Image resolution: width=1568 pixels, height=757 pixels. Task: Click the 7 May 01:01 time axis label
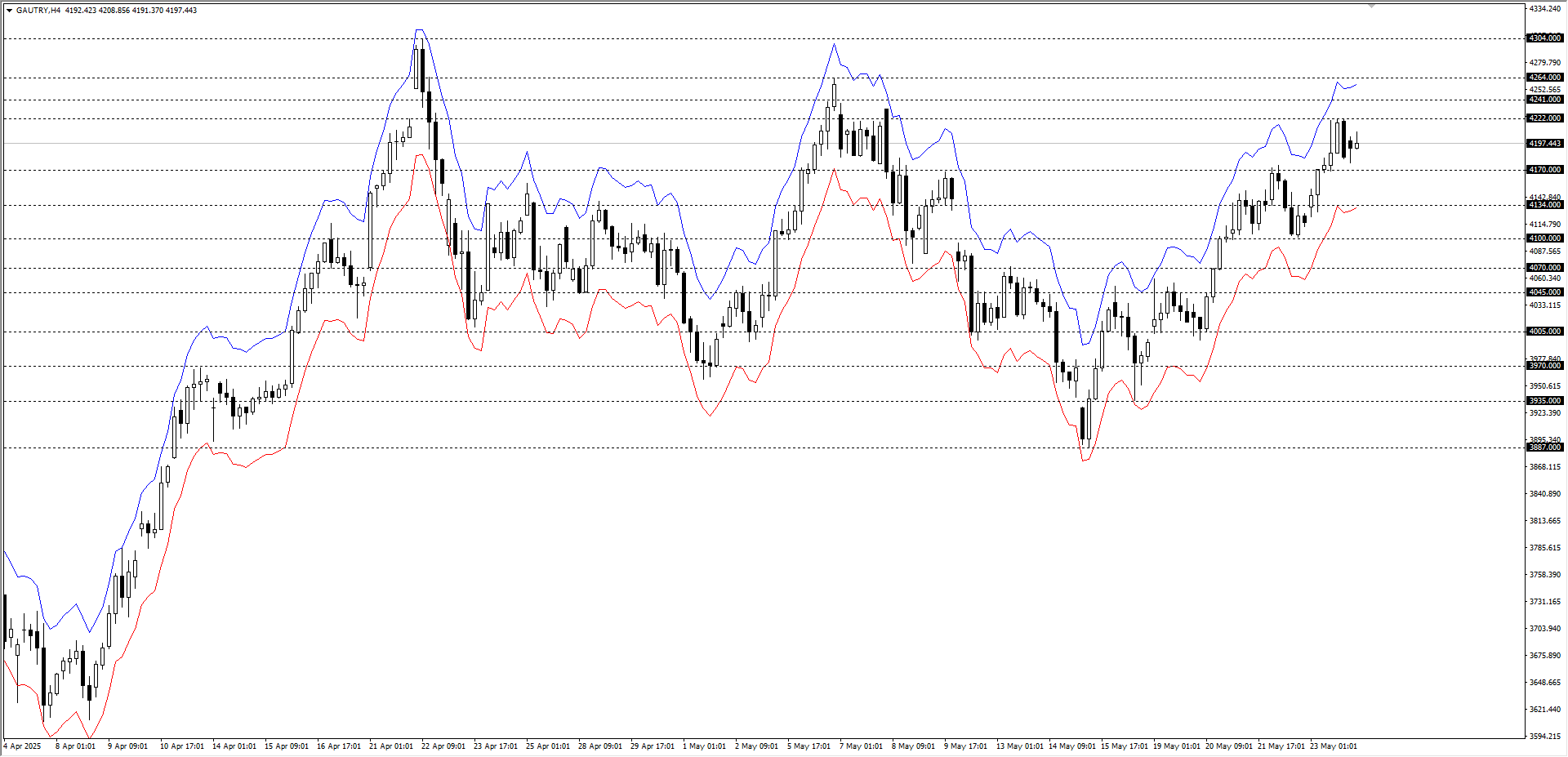point(861,746)
